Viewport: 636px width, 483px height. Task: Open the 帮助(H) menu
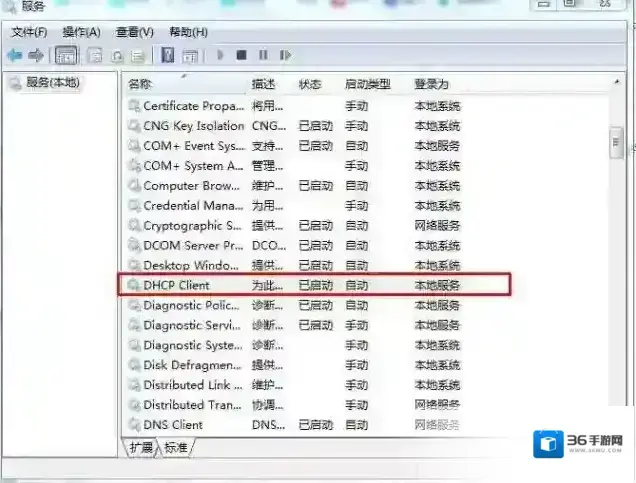pos(188,32)
